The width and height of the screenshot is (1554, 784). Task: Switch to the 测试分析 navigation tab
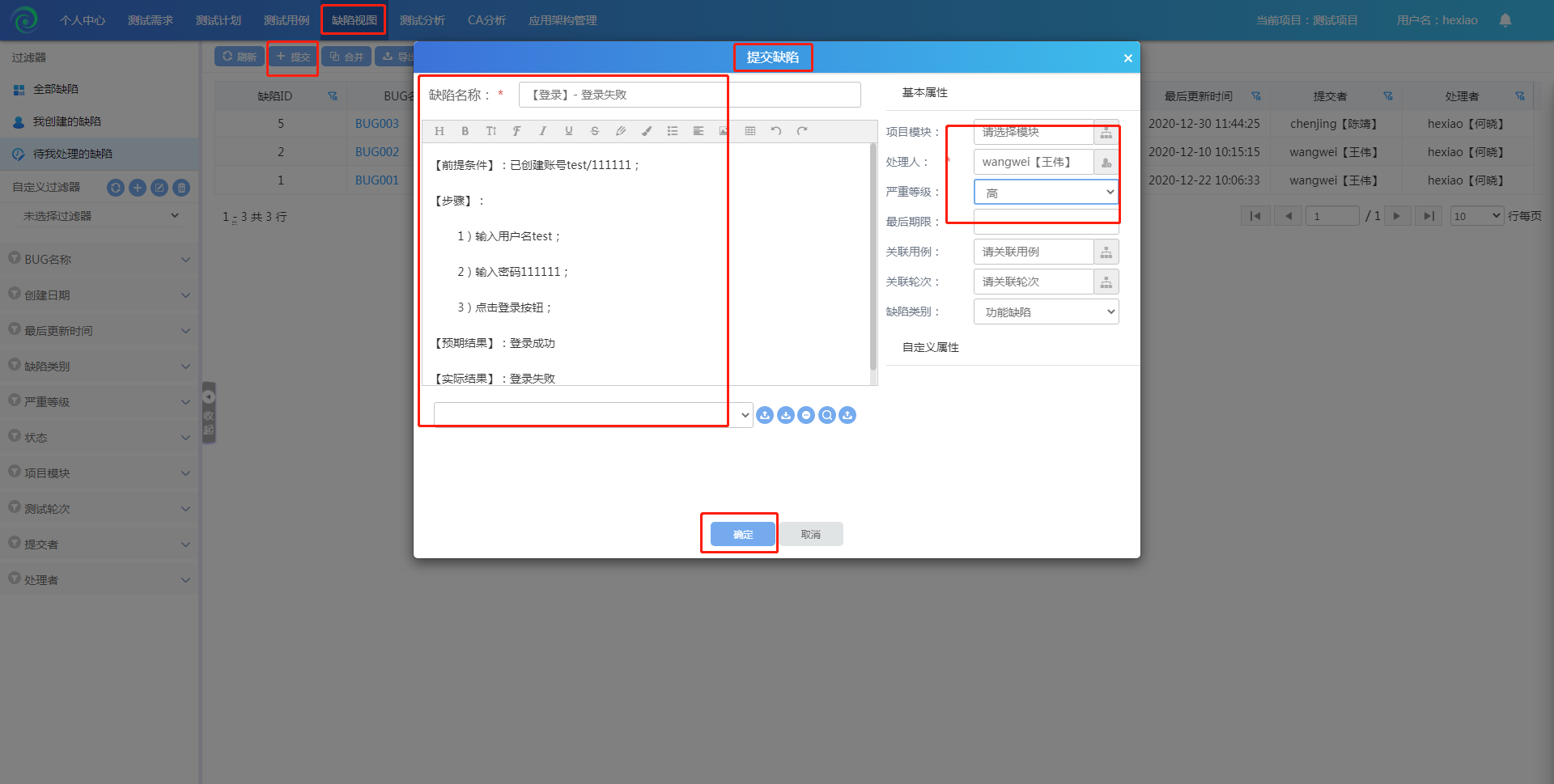click(422, 20)
